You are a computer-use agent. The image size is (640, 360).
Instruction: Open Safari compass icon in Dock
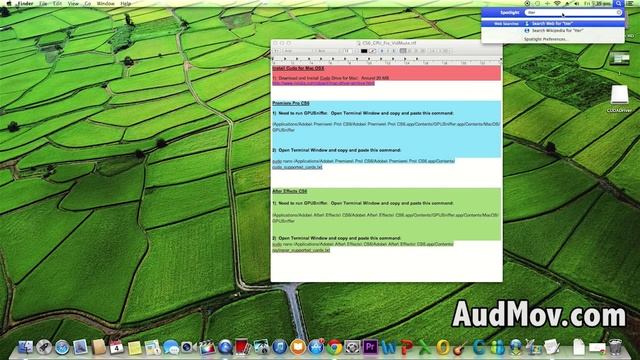click(62, 347)
